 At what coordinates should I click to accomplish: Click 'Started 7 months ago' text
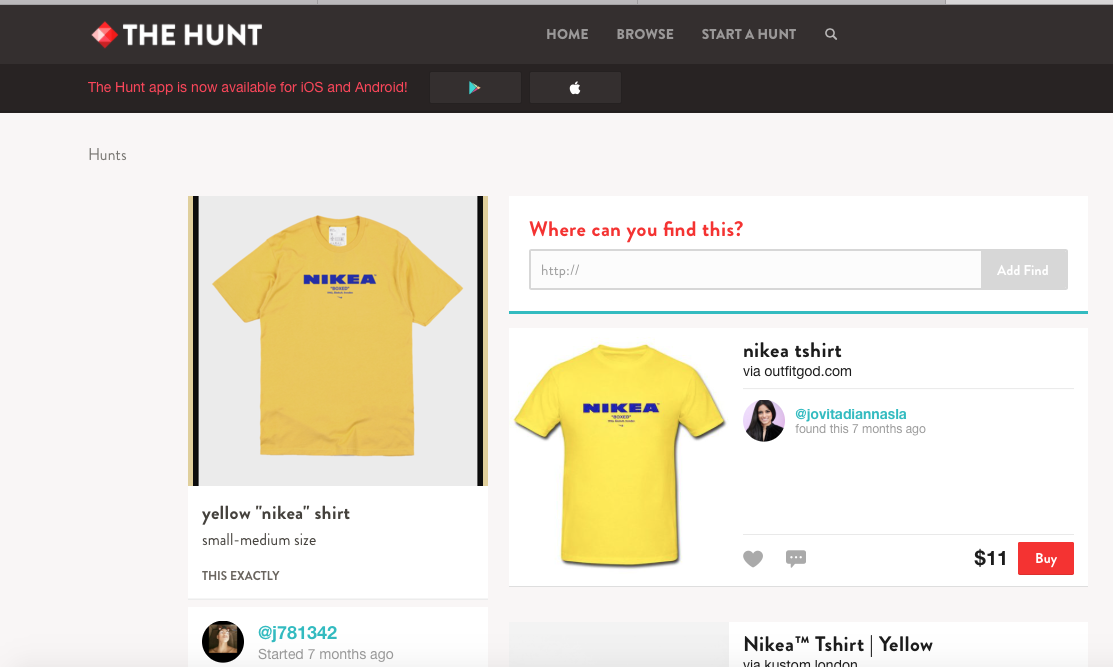click(x=325, y=654)
